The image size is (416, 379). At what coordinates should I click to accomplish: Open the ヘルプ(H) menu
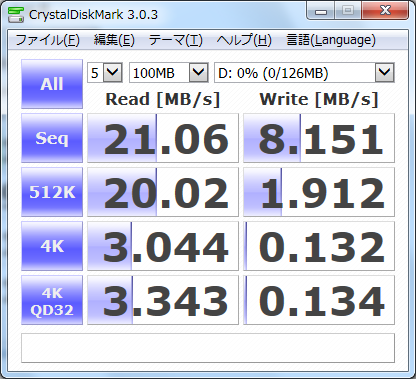click(x=244, y=41)
